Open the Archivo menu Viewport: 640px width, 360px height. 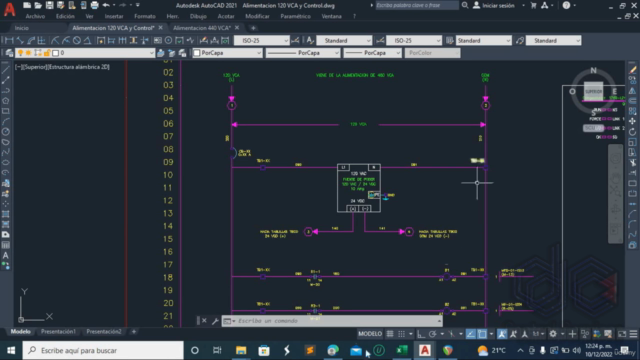click(35, 16)
